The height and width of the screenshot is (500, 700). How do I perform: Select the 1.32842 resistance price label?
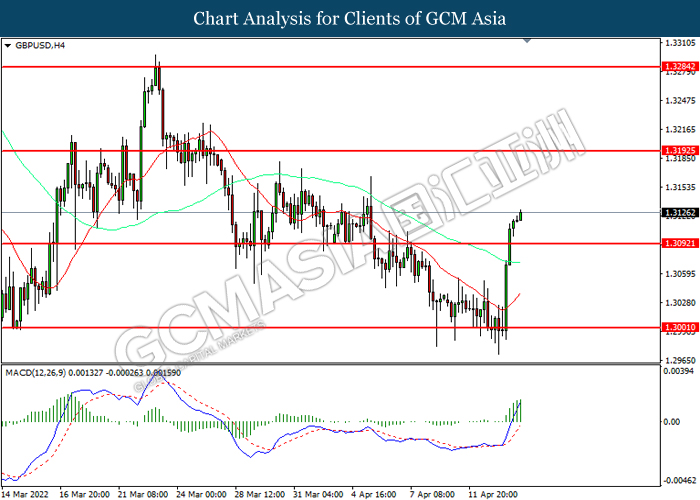tap(679, 67)
